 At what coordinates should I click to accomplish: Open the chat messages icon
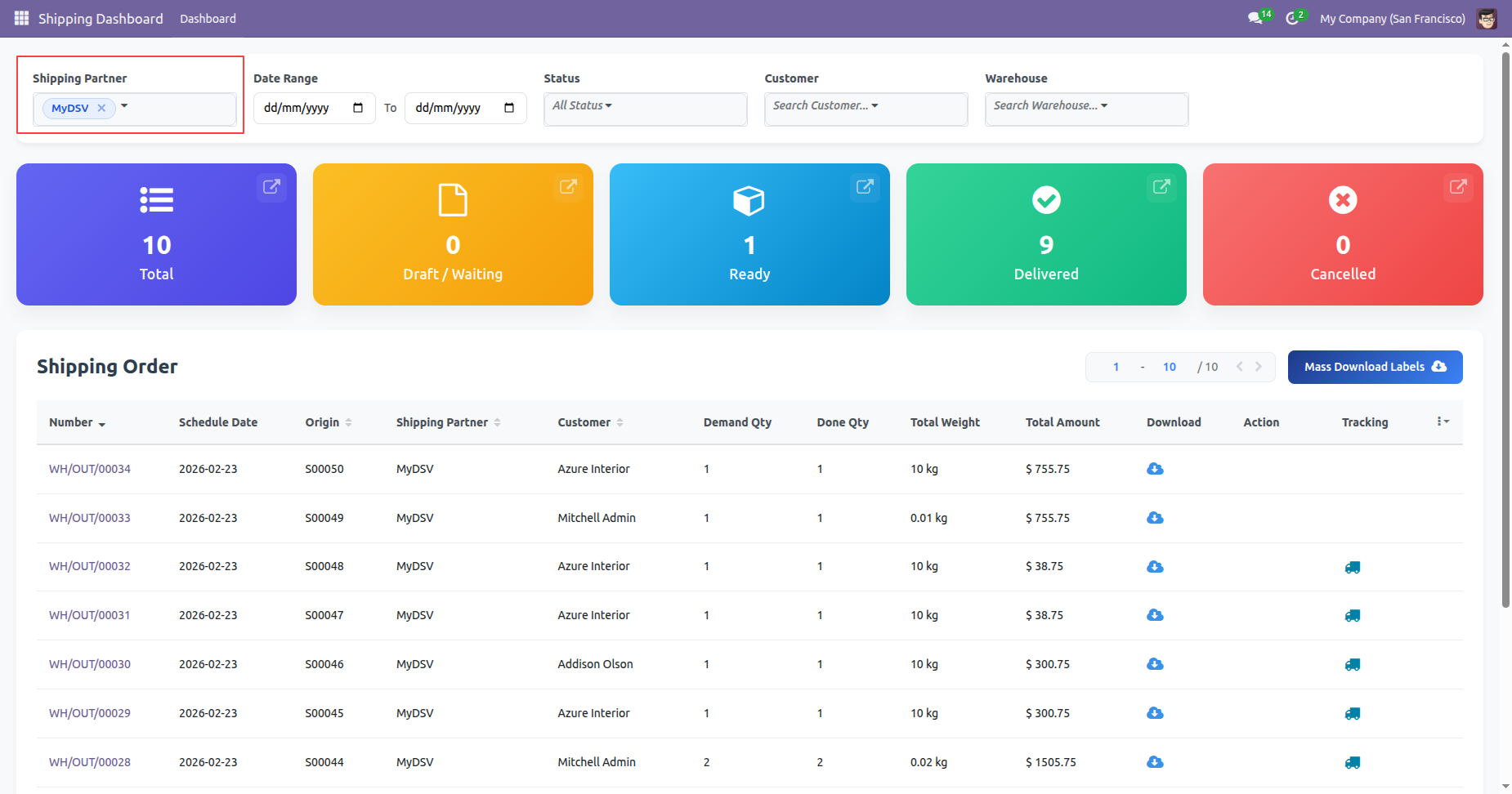(1255, 18)
